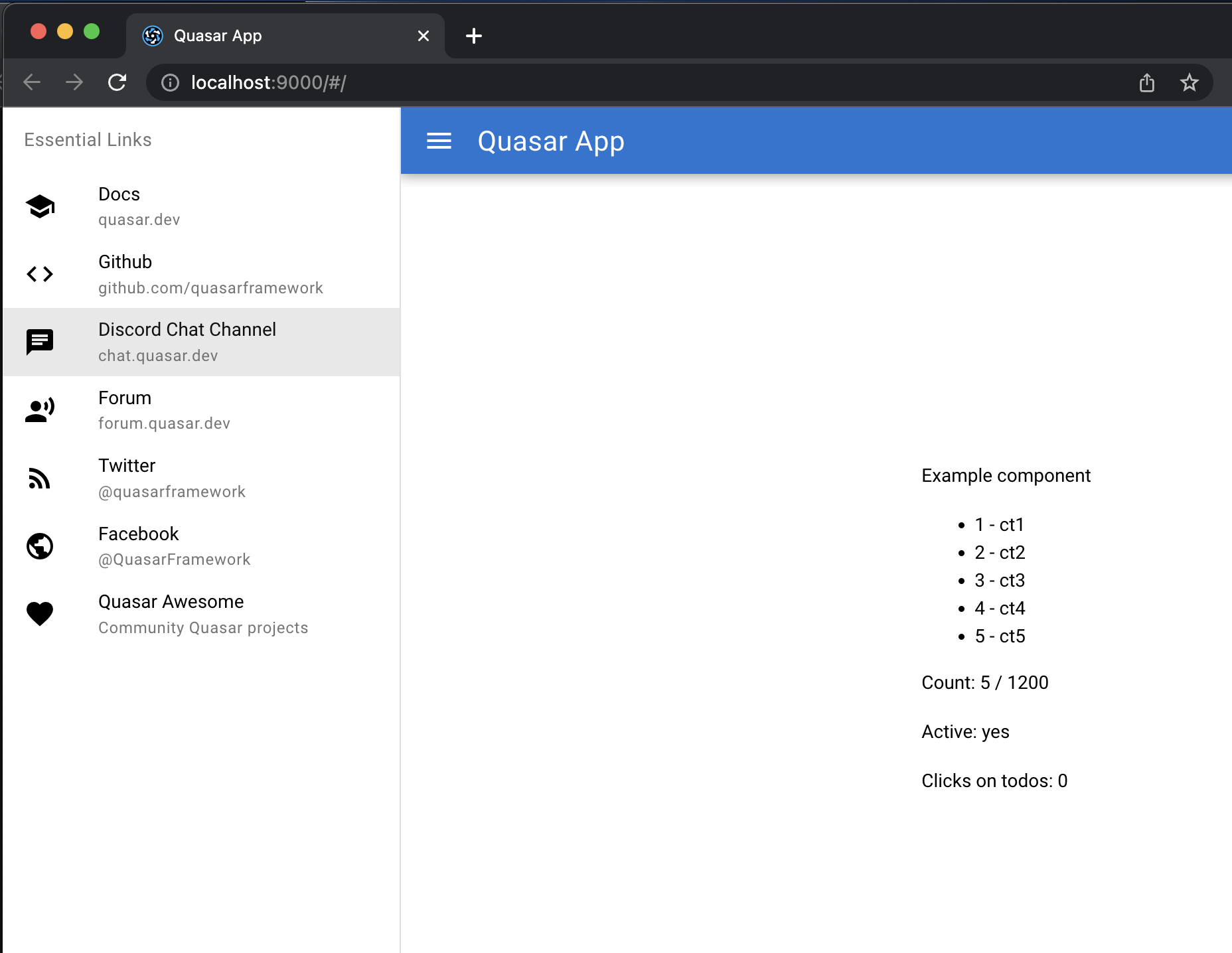
Task: Click the Forum voice person icon
Action: (40, 410)
